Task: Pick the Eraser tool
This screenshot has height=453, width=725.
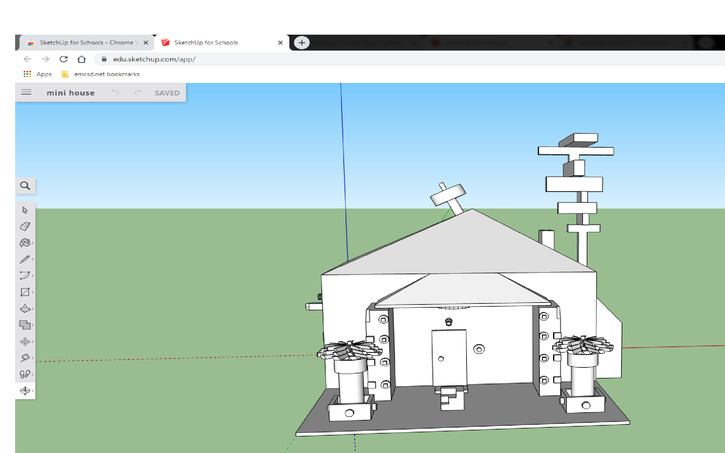Action: [x=26, y=227]
